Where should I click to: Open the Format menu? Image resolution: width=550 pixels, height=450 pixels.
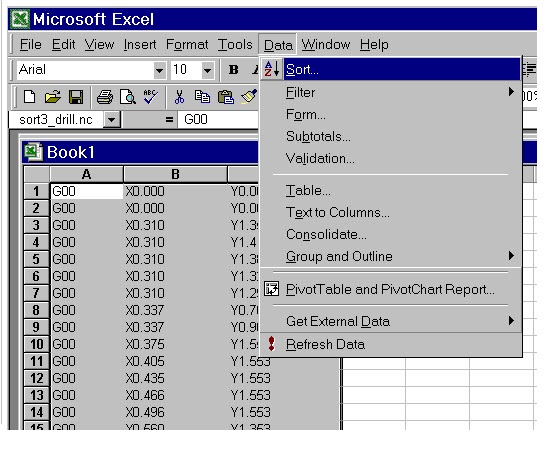click(x=187, y=45)
